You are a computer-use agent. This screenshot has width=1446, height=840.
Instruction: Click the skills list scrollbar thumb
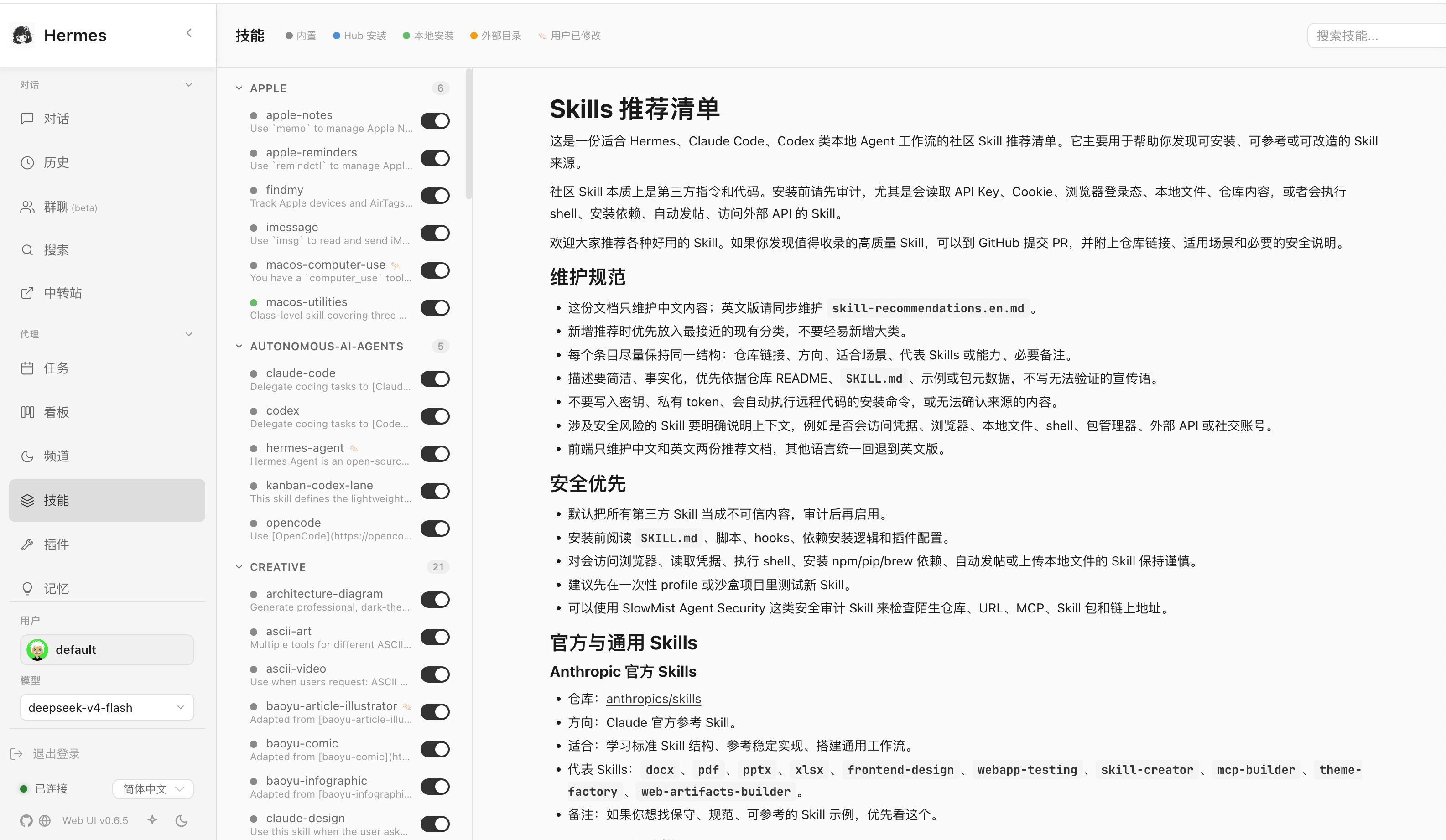pos(469,135)
